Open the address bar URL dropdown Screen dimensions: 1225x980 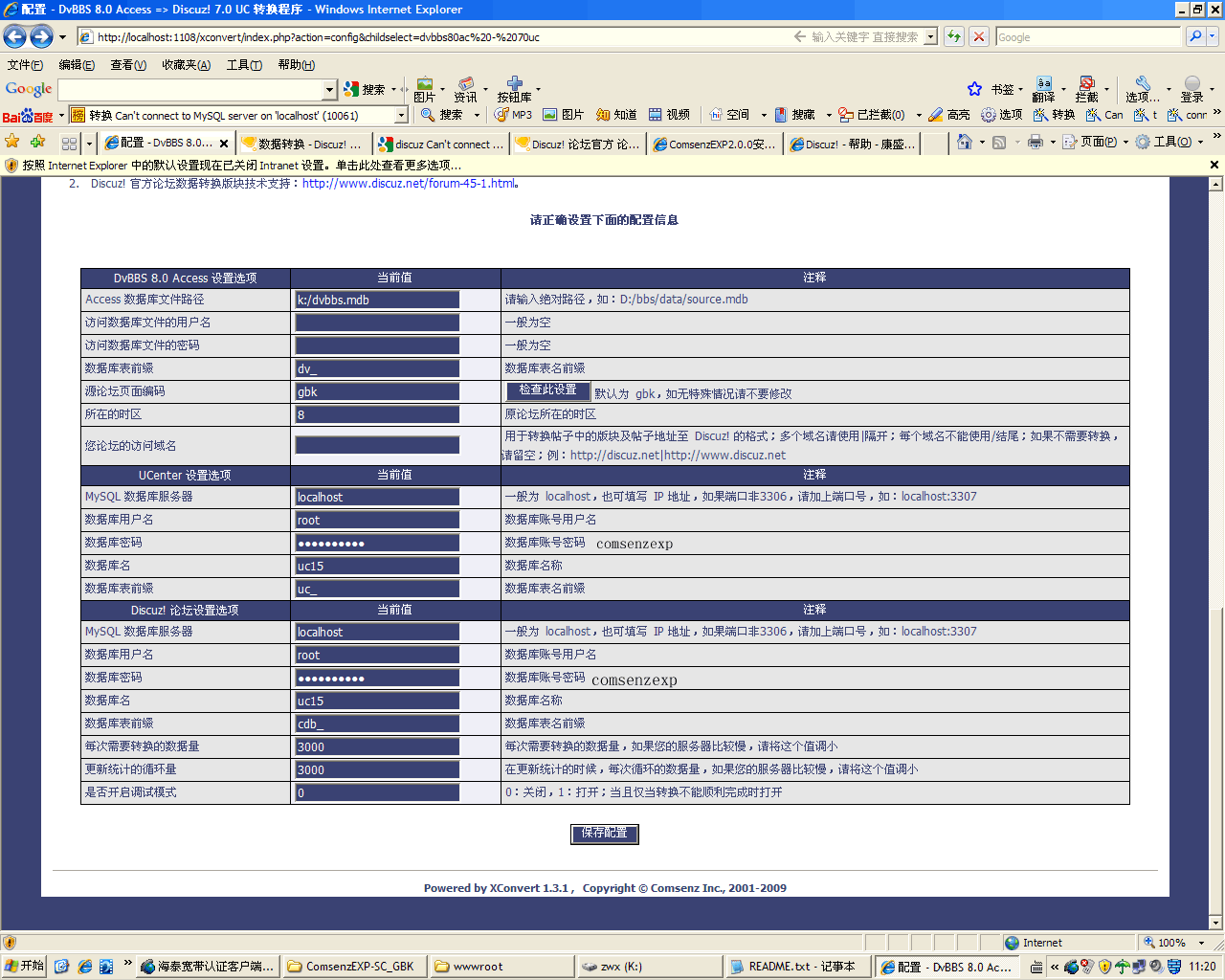tap(931, 37)
